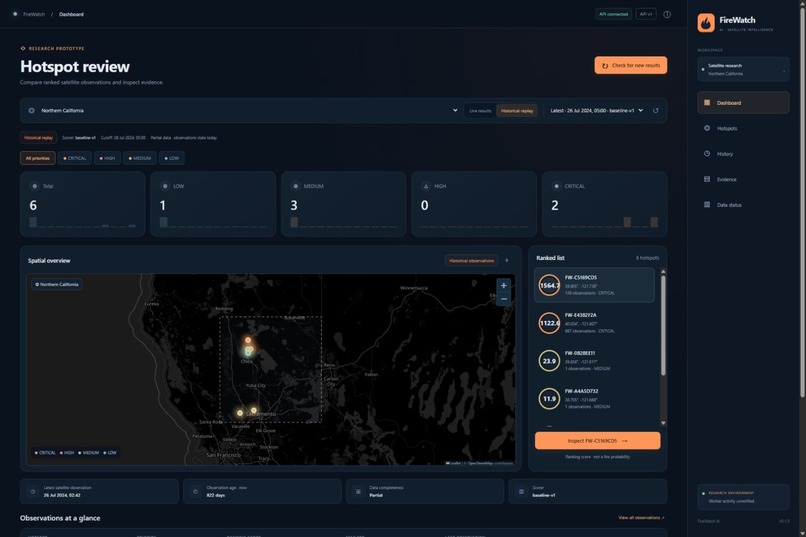
Task: Click the Northern California label on map
Action: pyautogui.click(x=57, y=284)
